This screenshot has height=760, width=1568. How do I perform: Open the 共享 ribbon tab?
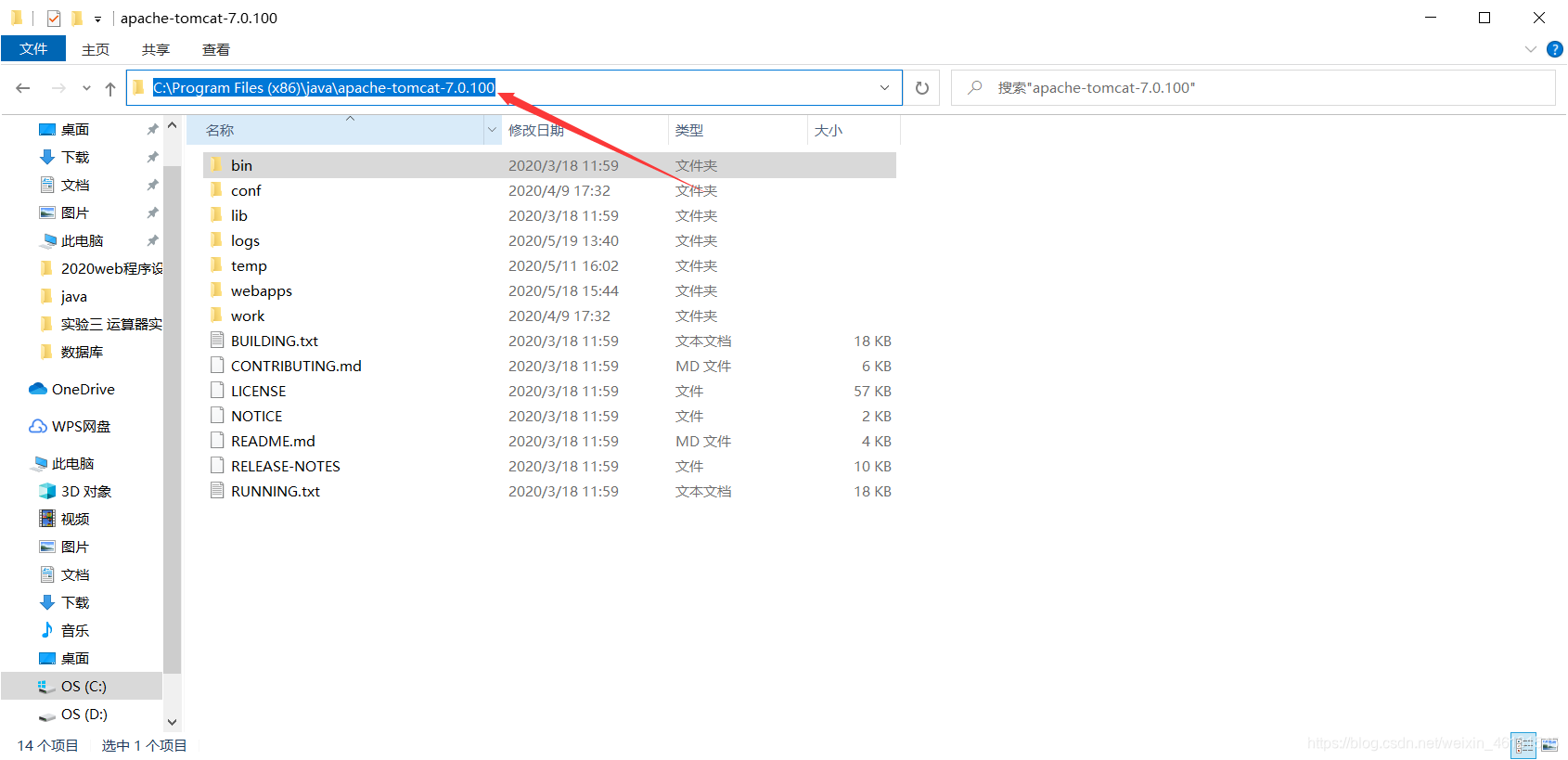pyautogui.click(x=156, y=49)
